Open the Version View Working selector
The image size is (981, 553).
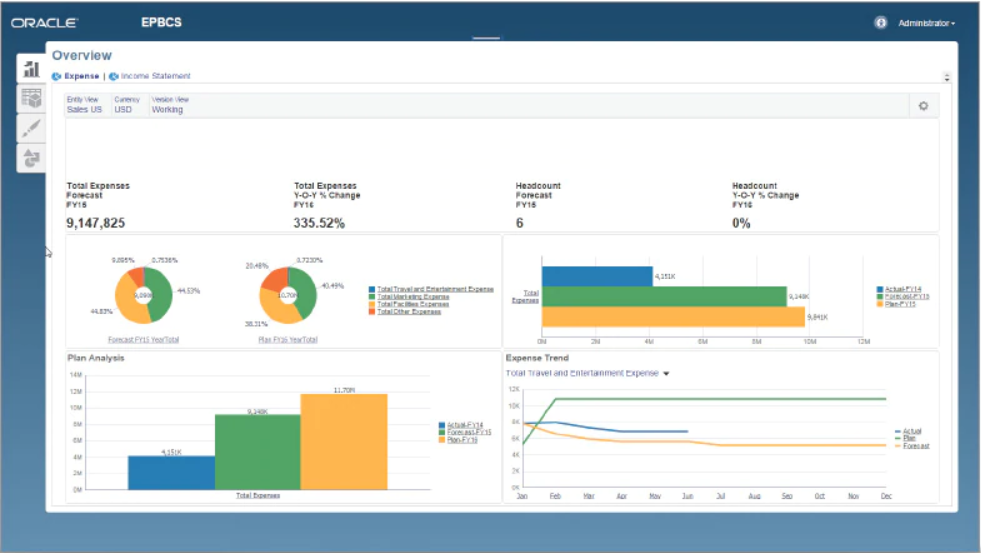(x=168, y=110)
